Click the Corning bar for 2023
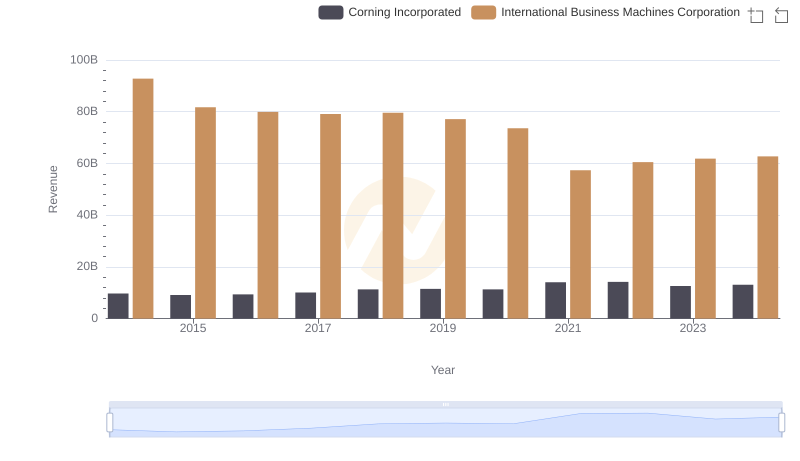Image resolution: width=800 pixels, height=461 pixels. pos(680,302)
